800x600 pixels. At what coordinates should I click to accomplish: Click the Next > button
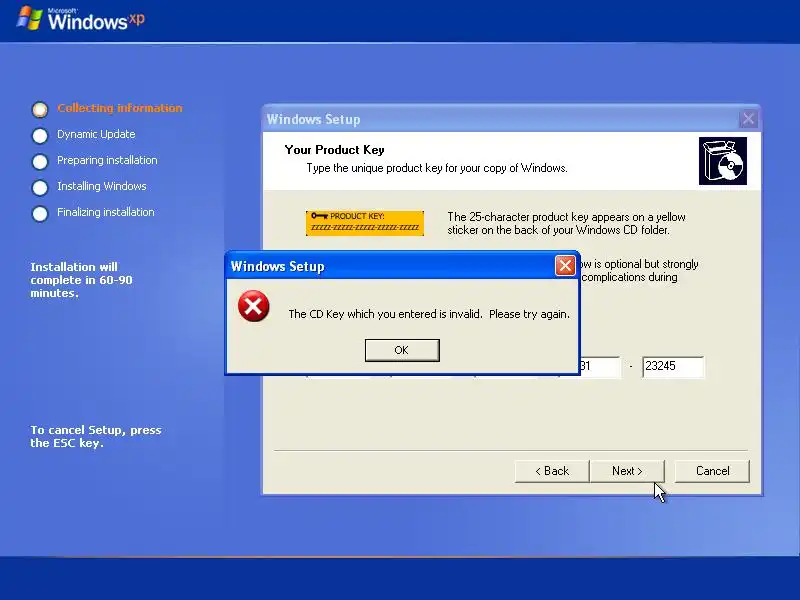coord(627,471)
